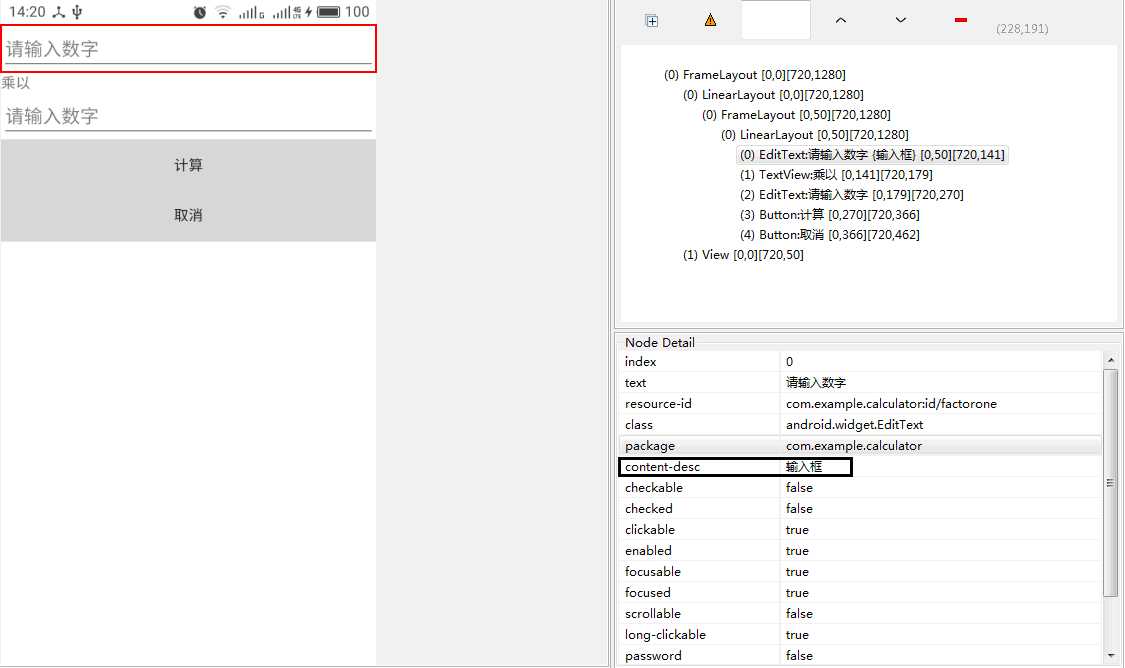Screen dimensions: 1125x668
Task: Tap the 取消 button in the device screenshot
Action: [x=188, y=215]
